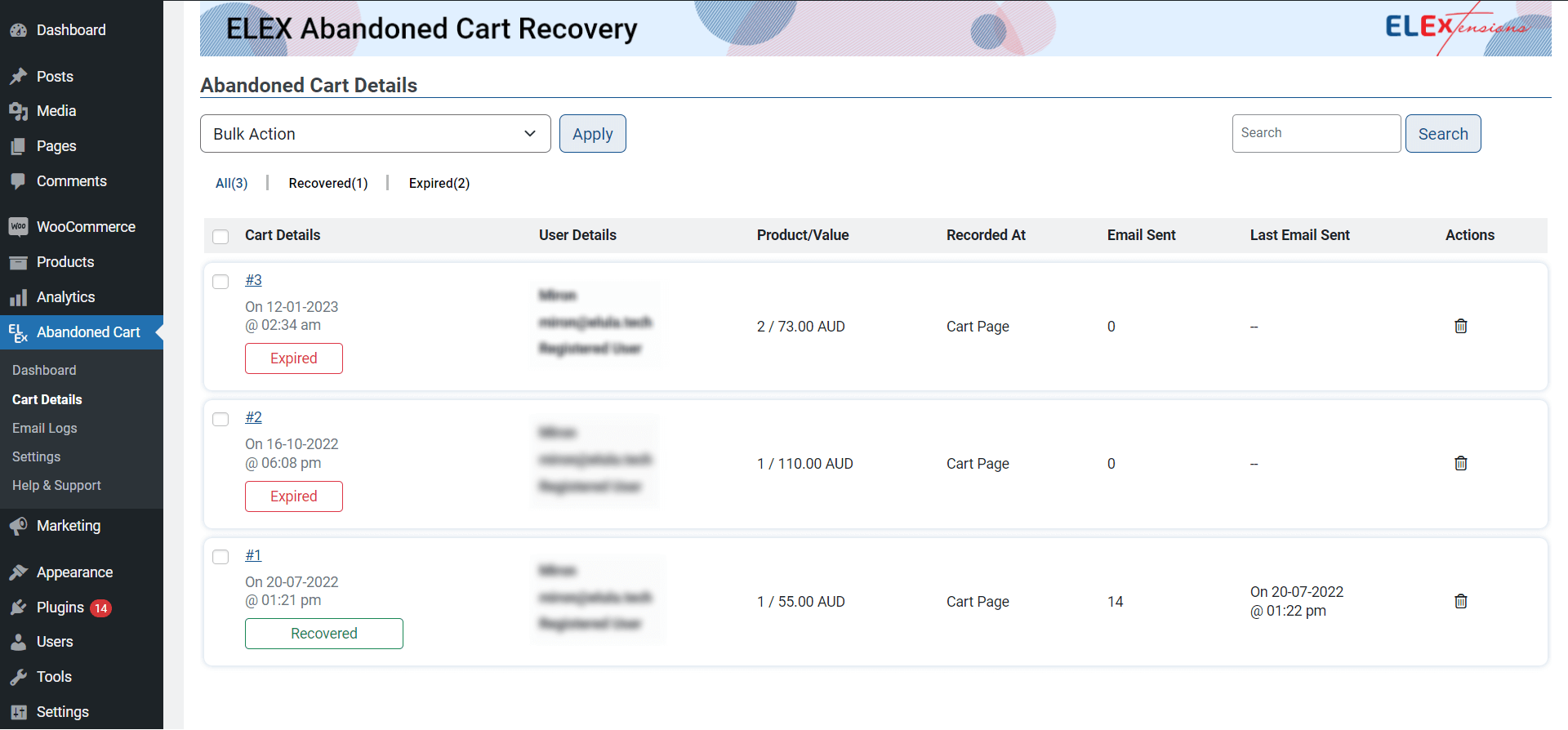Check the checkbox for cart #2
The width and height of the screenshot is (1568, 730).
[x=220, y=419]
